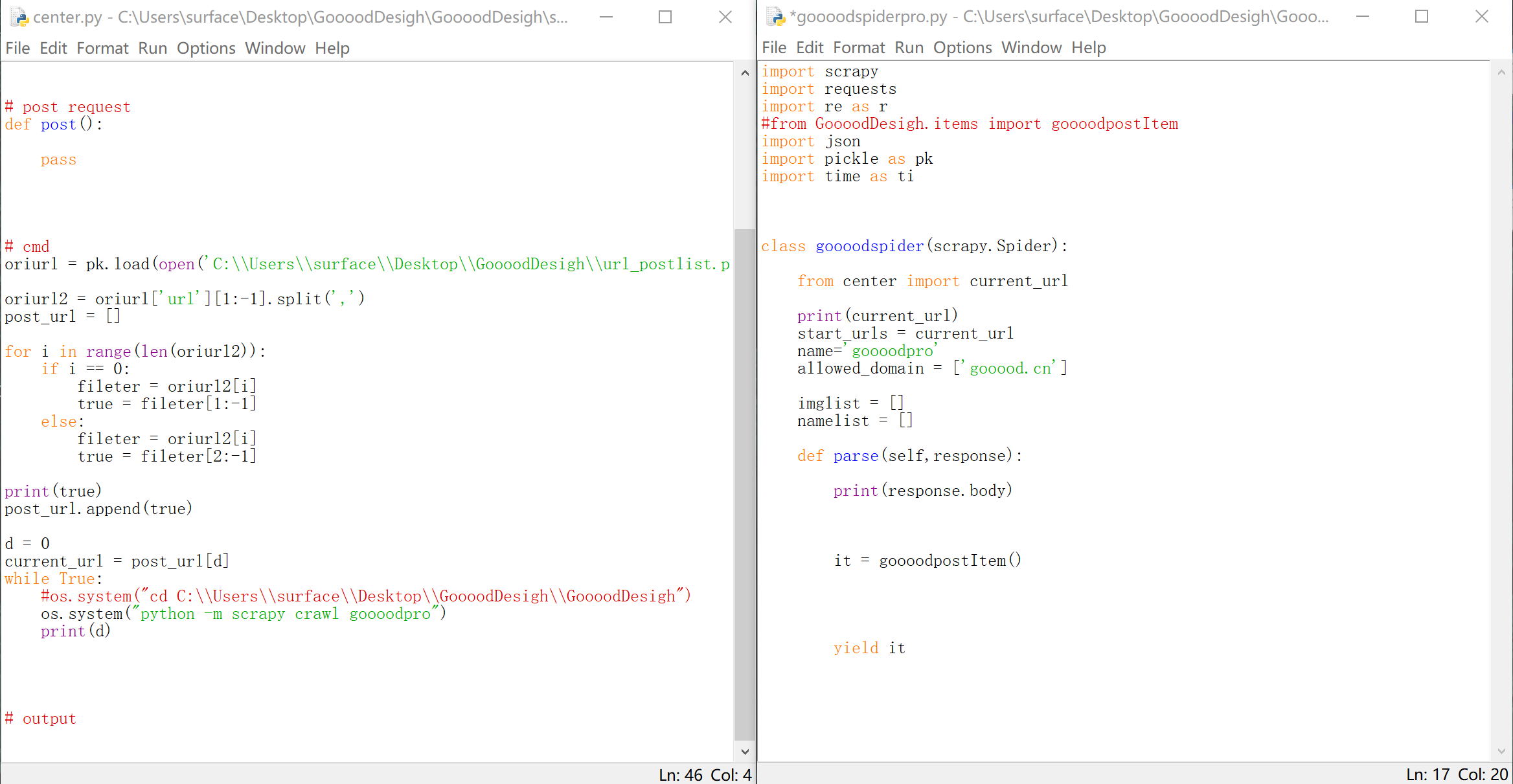The width and height of the screenshot is (1513, 784).
Task: Click the 'def post():' line
Action: pos(54,124)
